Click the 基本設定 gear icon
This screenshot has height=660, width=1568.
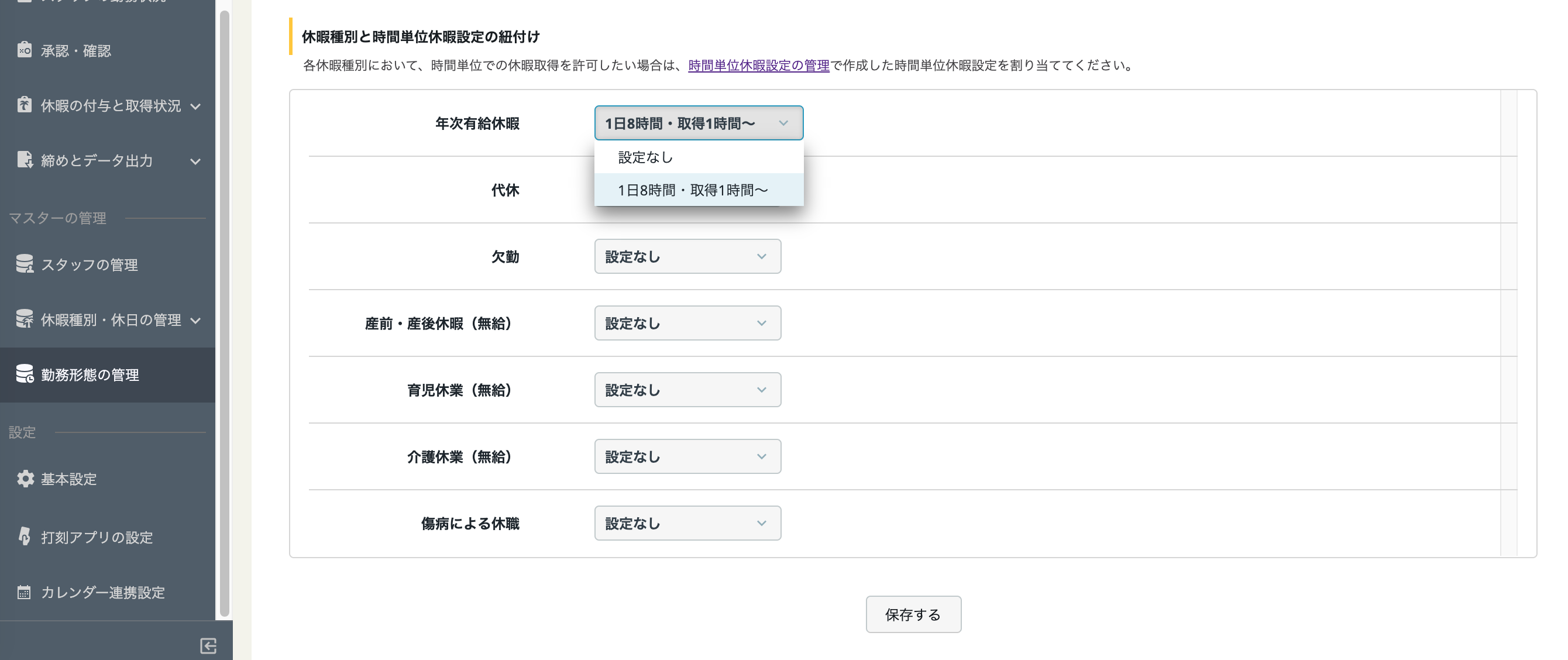coord(25,479)
